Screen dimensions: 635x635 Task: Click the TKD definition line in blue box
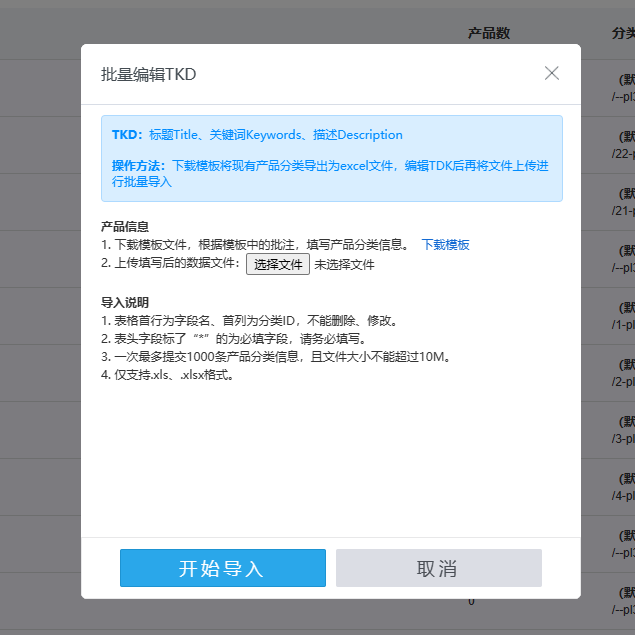point(257,135)
